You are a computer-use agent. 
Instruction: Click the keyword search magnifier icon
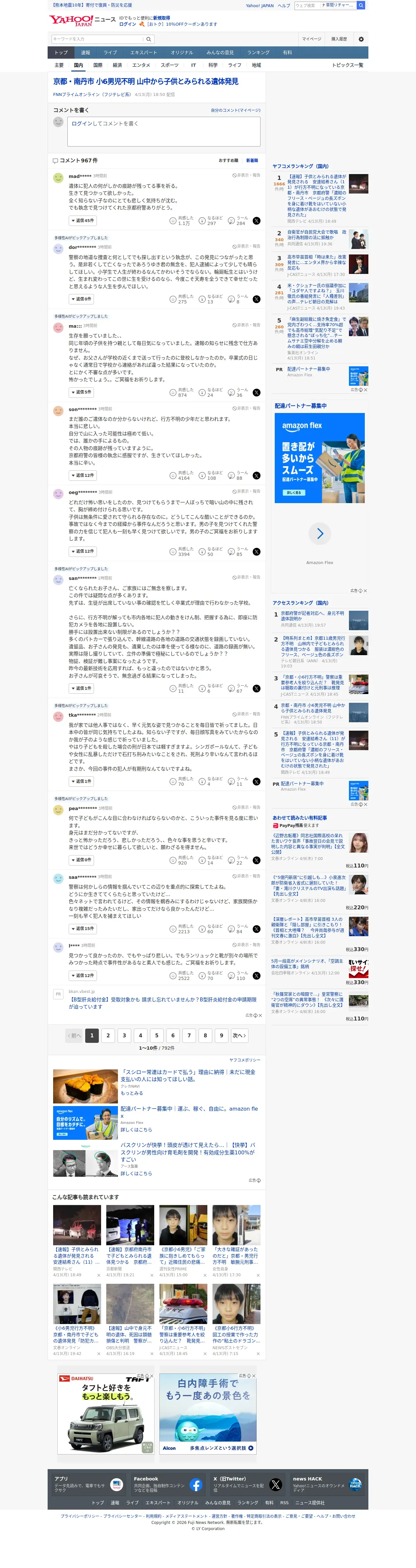click(x=148, y=39)
